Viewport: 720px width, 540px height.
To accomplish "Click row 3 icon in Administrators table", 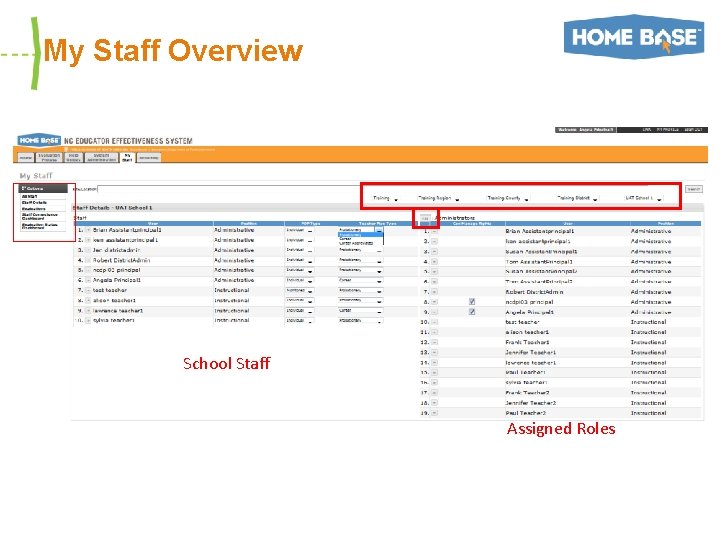I will click(434, 252).
